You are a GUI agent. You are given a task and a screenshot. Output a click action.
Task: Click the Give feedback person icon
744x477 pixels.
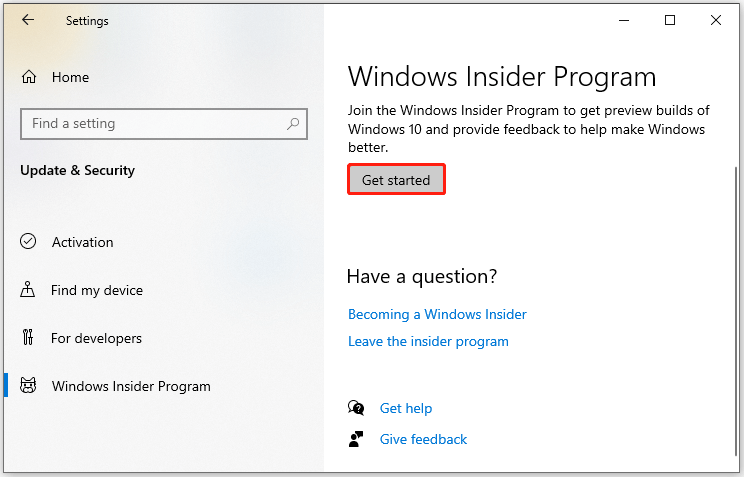pyautogui.click(x=356, y=439)
